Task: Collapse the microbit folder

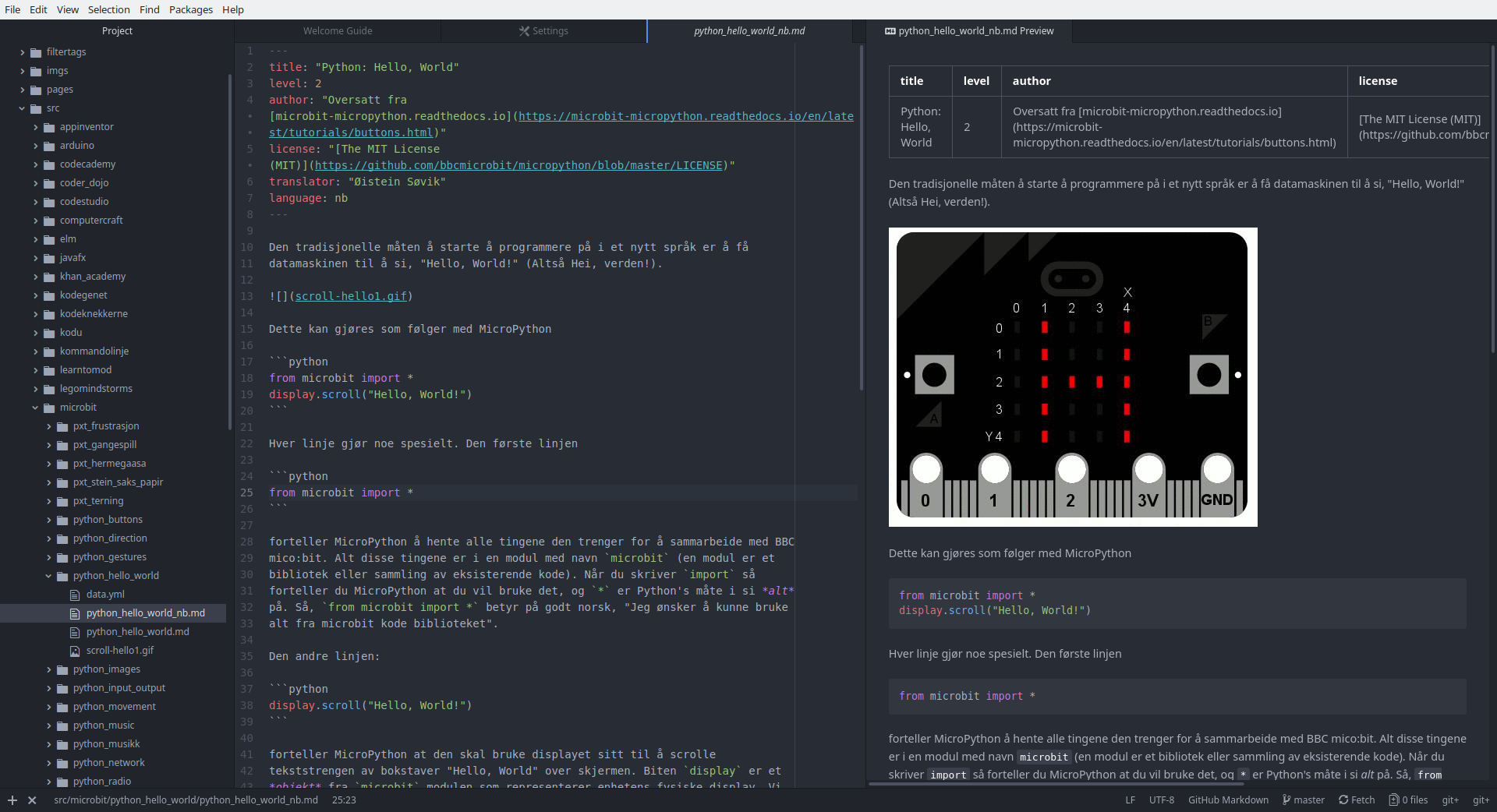Action: [x=35, y=408]
